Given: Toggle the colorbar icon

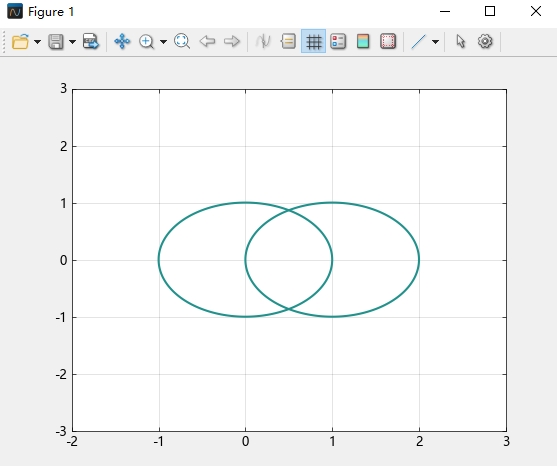Looking at the screenshot, I should tap(363, 42).
